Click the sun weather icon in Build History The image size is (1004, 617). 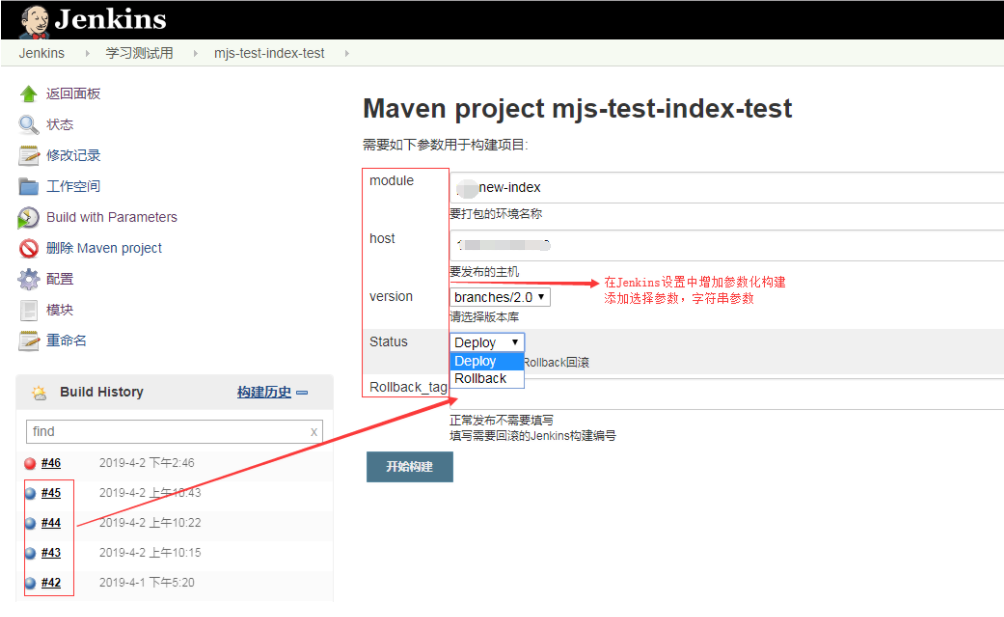pyautogui.click(x=38, y=392)
